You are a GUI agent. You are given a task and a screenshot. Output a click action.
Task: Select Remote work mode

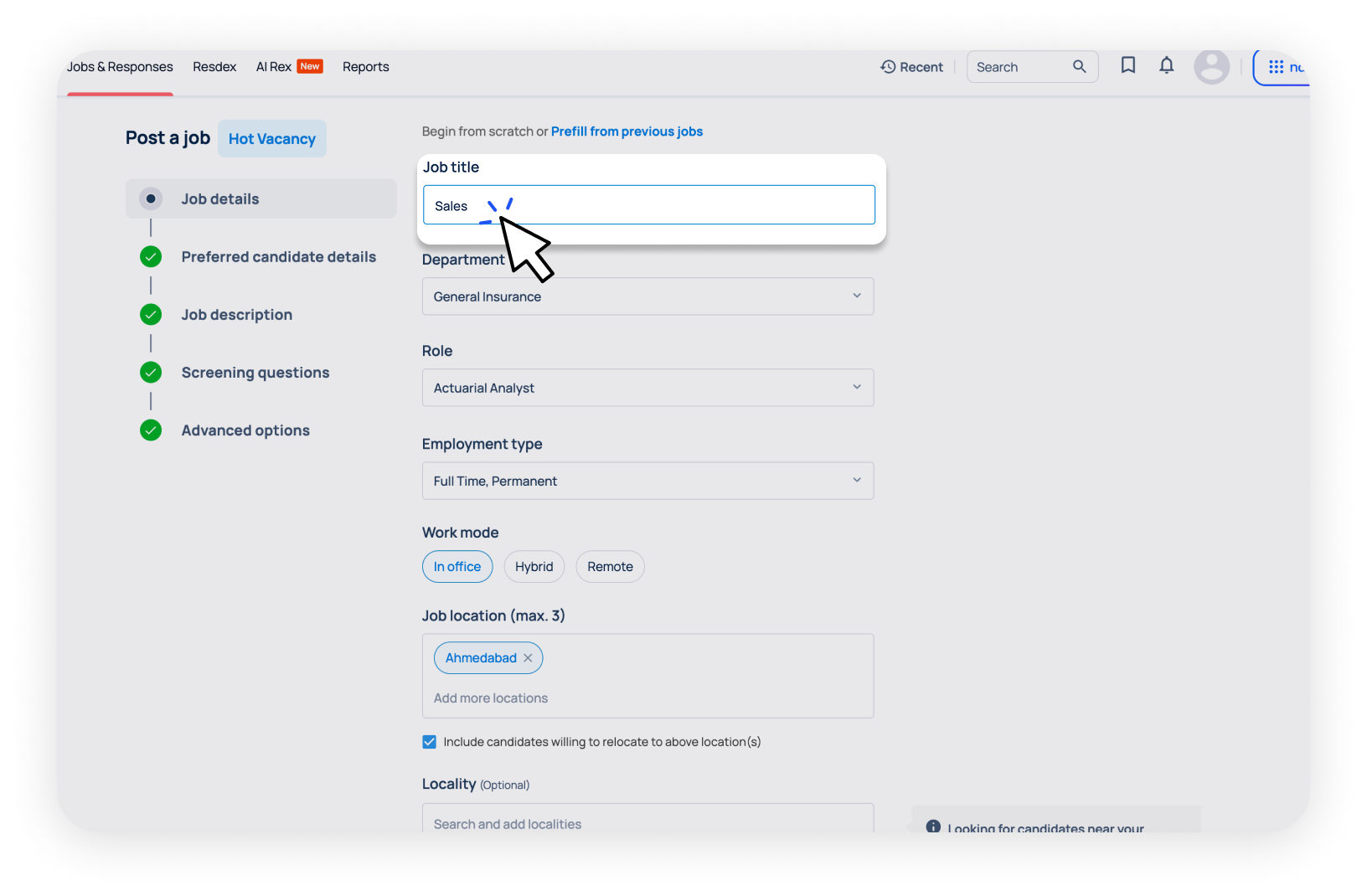coord(610,567)
